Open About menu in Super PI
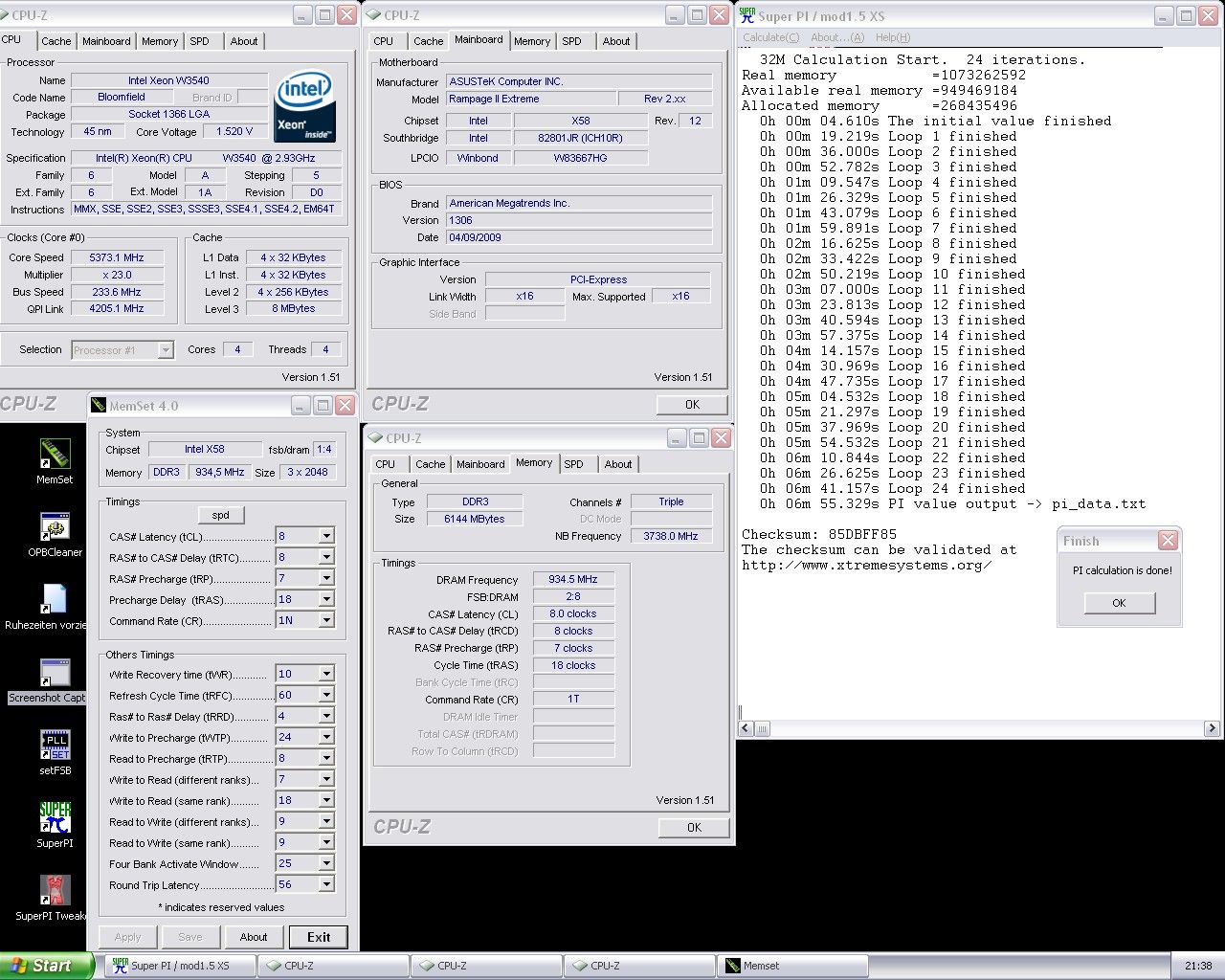The width and height of the screenshot is (1225, 980). [837, 37]
